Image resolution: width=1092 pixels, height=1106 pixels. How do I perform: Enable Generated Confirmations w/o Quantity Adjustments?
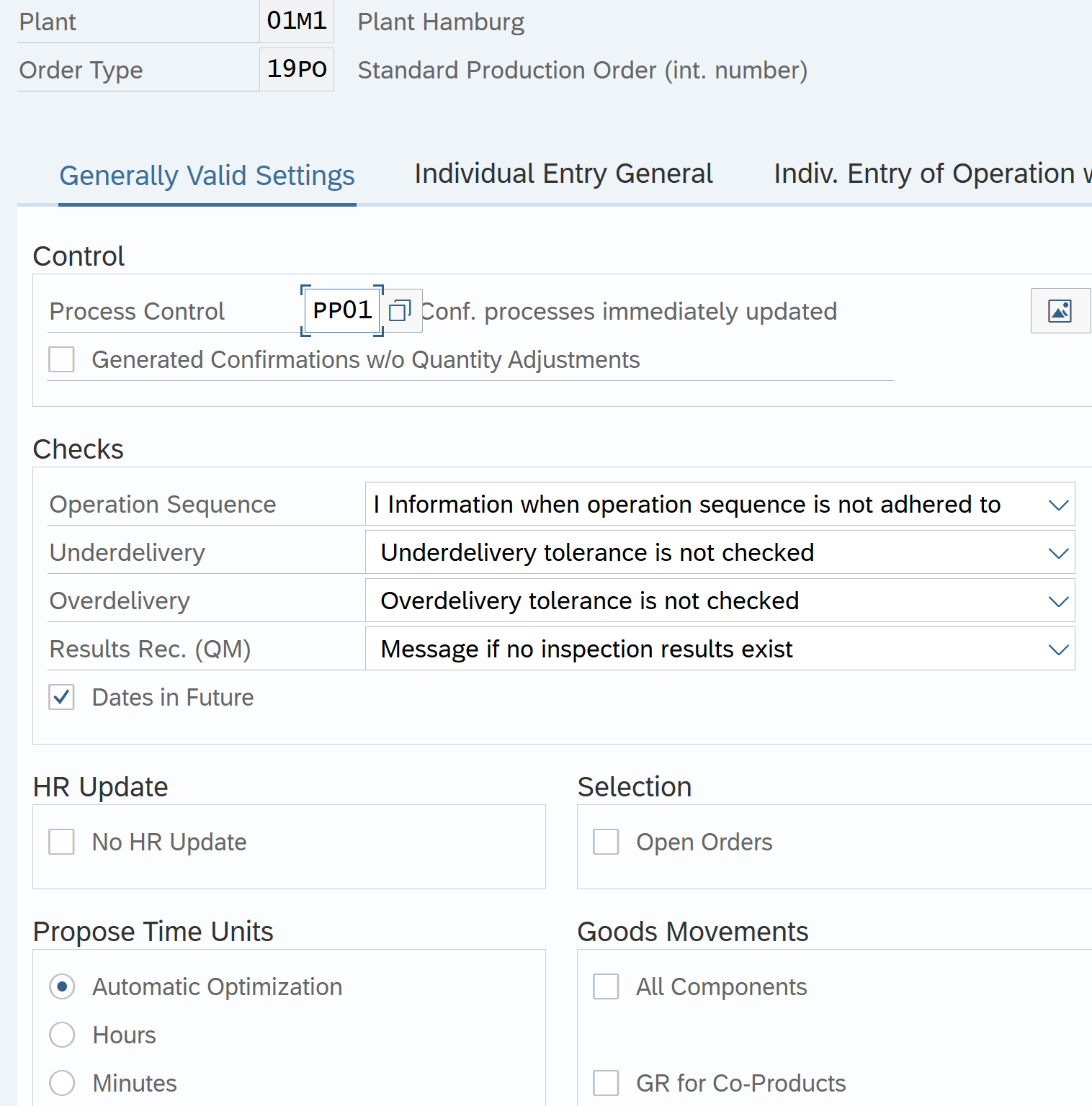pos(61,359)
